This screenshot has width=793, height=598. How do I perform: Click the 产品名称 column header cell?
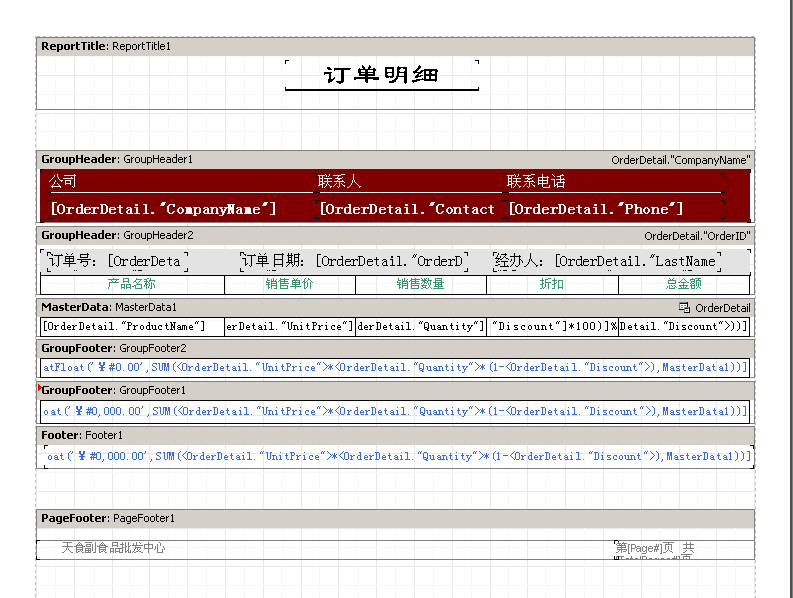[x=132, y=284]
